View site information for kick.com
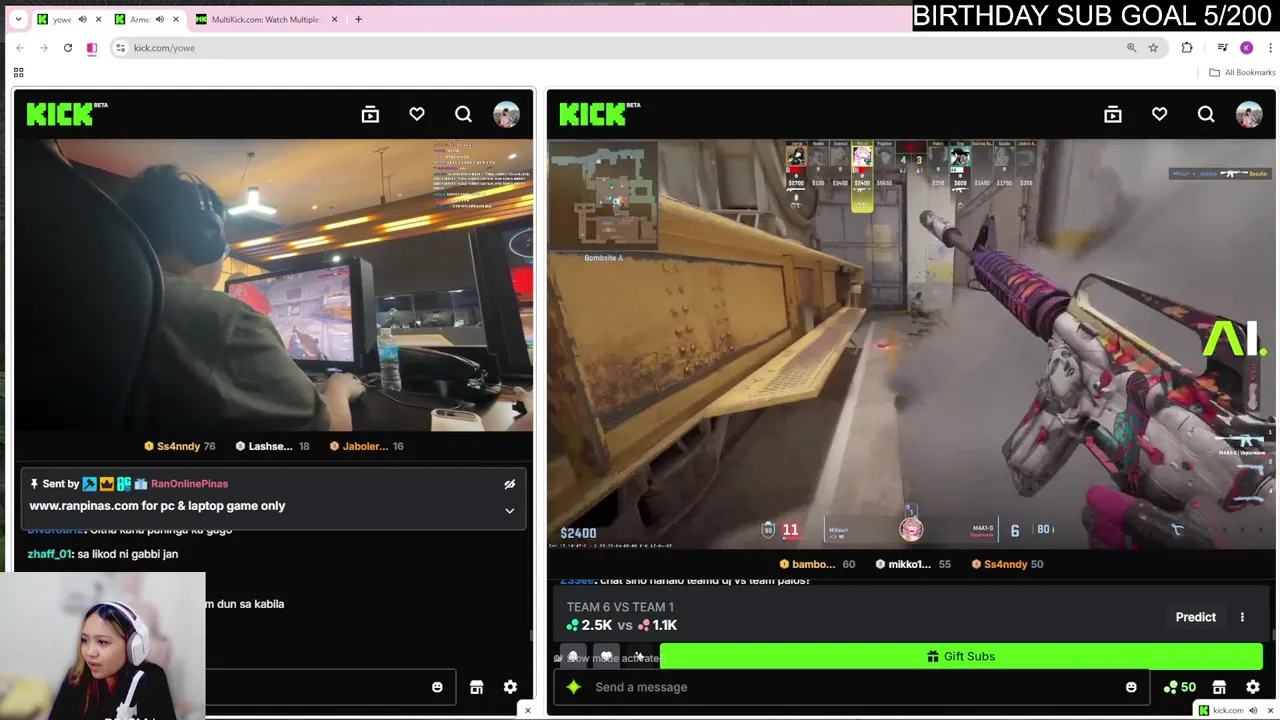This screenshot has width=1280, height=720. point(120,48)
